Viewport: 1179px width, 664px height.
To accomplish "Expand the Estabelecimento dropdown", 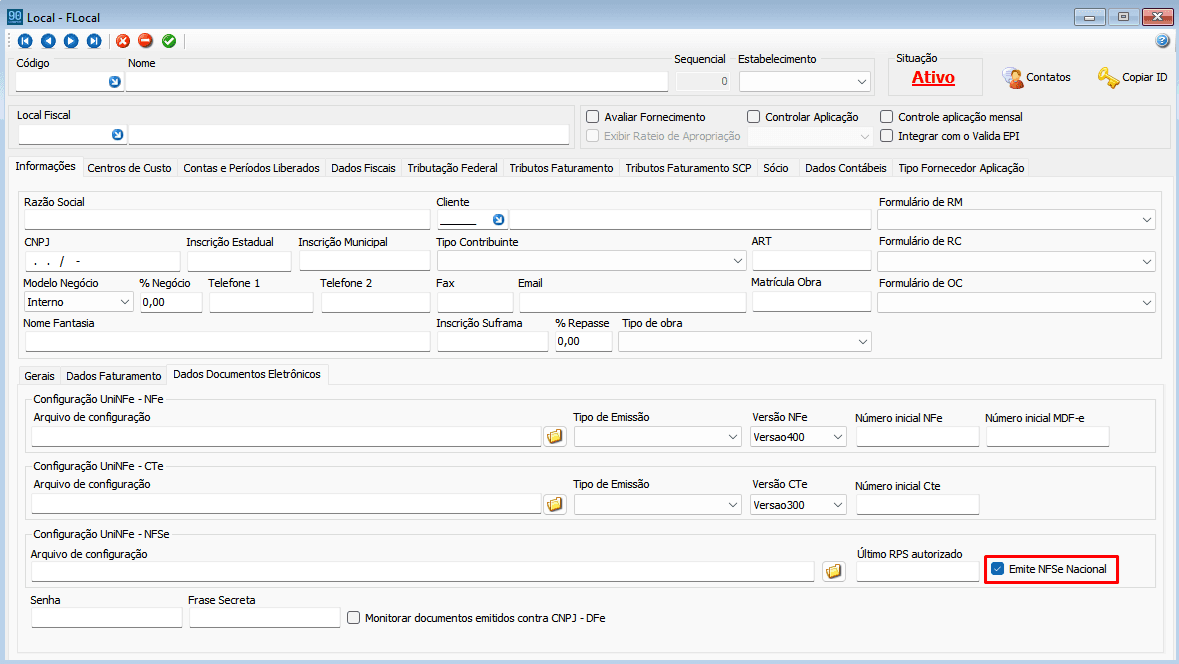I will pos(862,81).
